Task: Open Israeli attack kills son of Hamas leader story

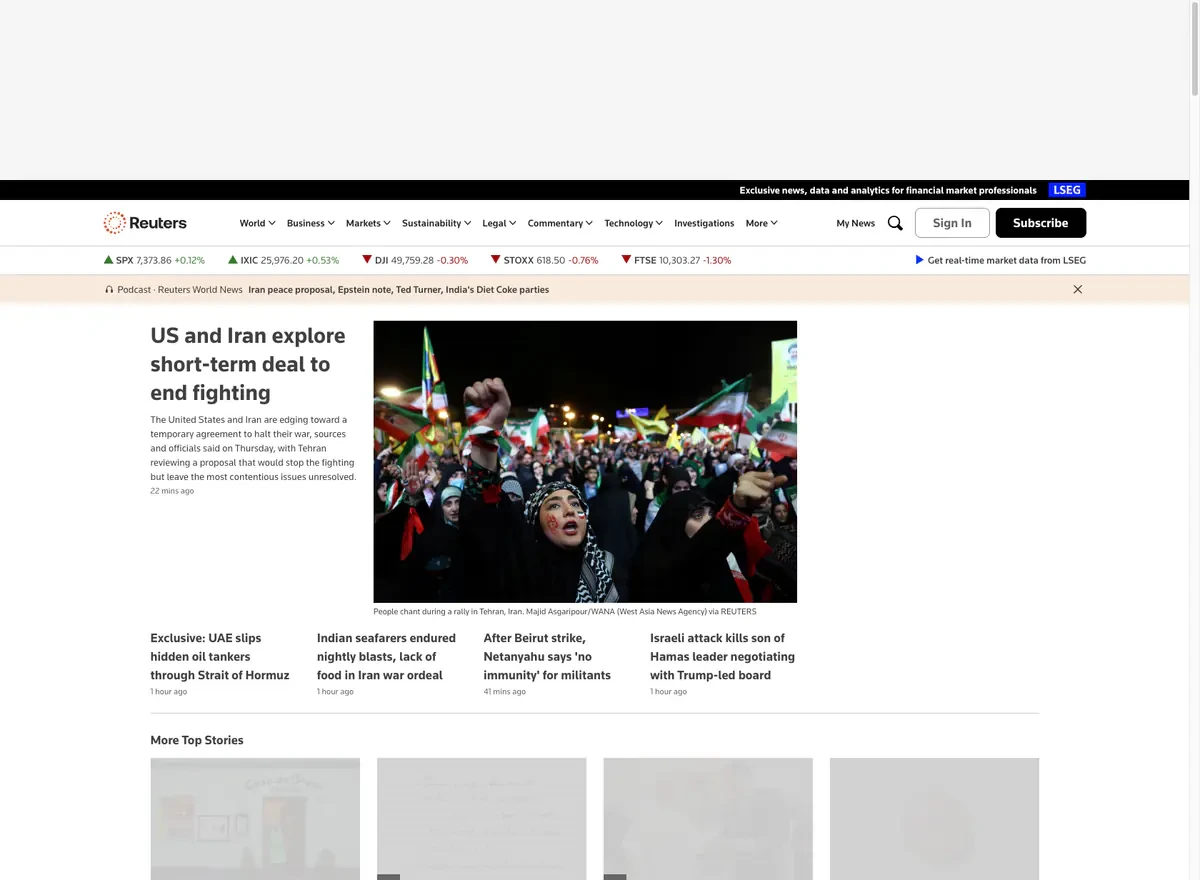Action: [722, 656]
